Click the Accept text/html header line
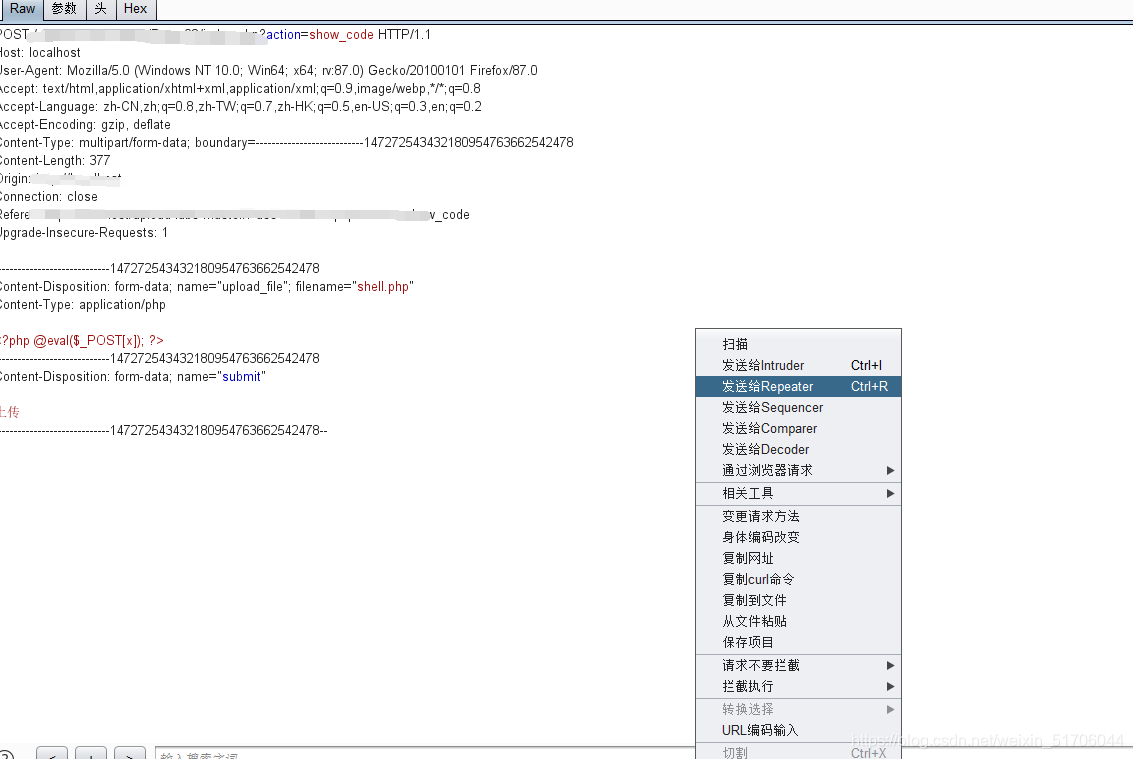 [x=241, y=89]
